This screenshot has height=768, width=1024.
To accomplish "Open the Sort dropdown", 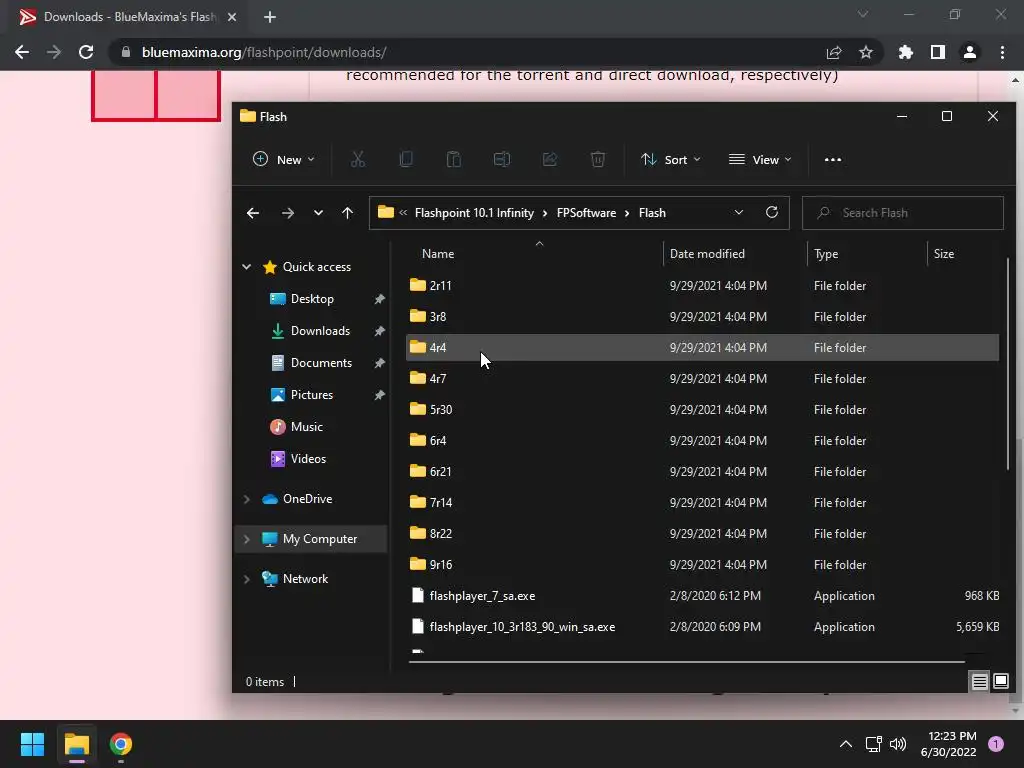I will point(670,159).
